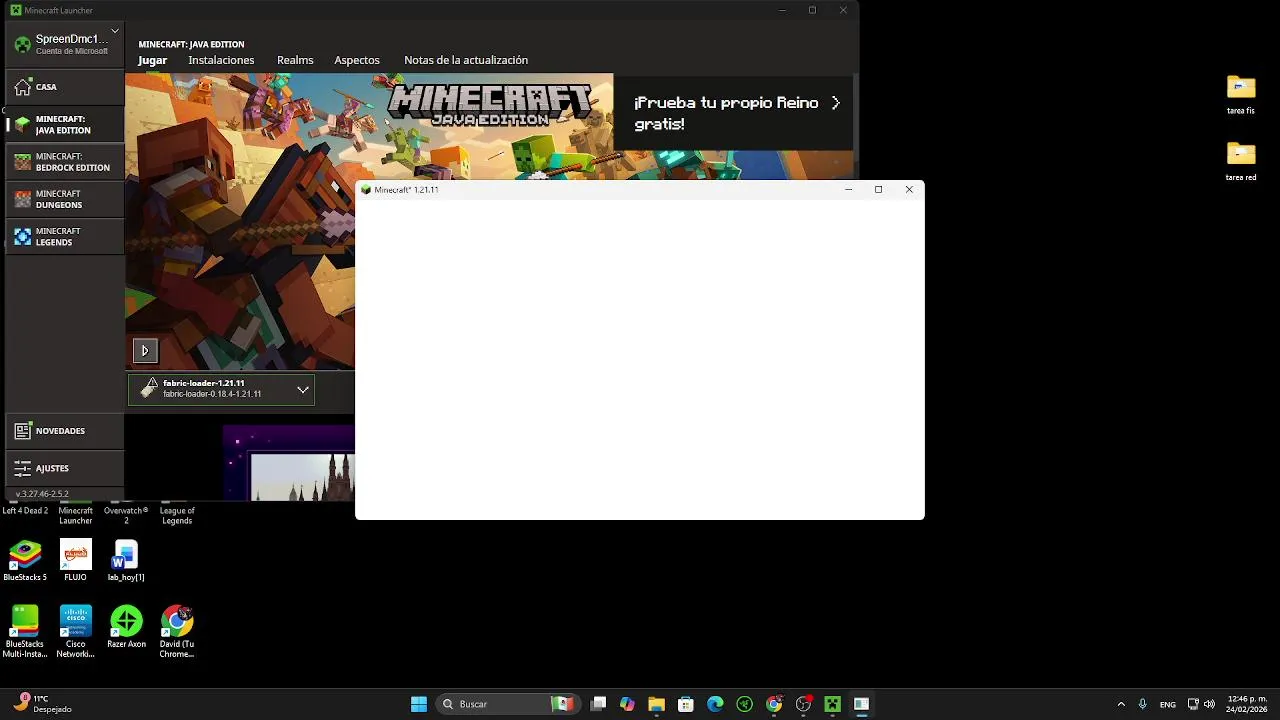This screenshot has height=720, width=1280.
Task: Select Minecraft Legends in sidebar
Action: tap(64, 237)
